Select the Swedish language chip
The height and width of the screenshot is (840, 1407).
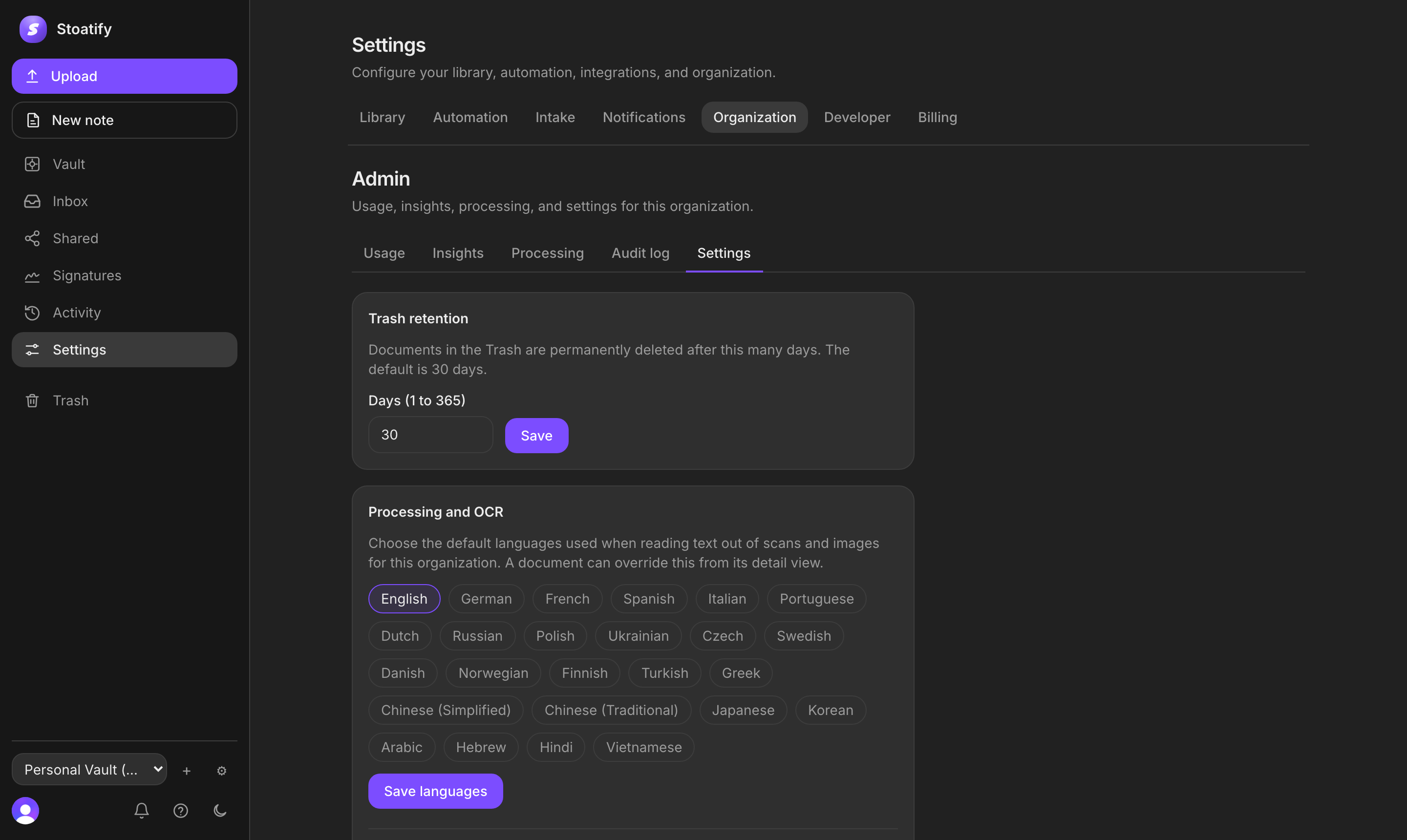click(804, 636)
